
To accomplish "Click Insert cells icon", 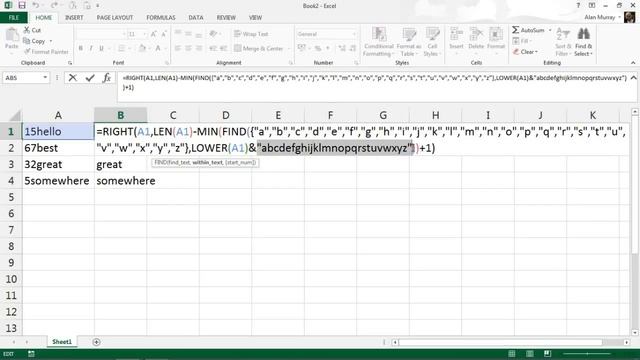I will [x=456, y=34].
